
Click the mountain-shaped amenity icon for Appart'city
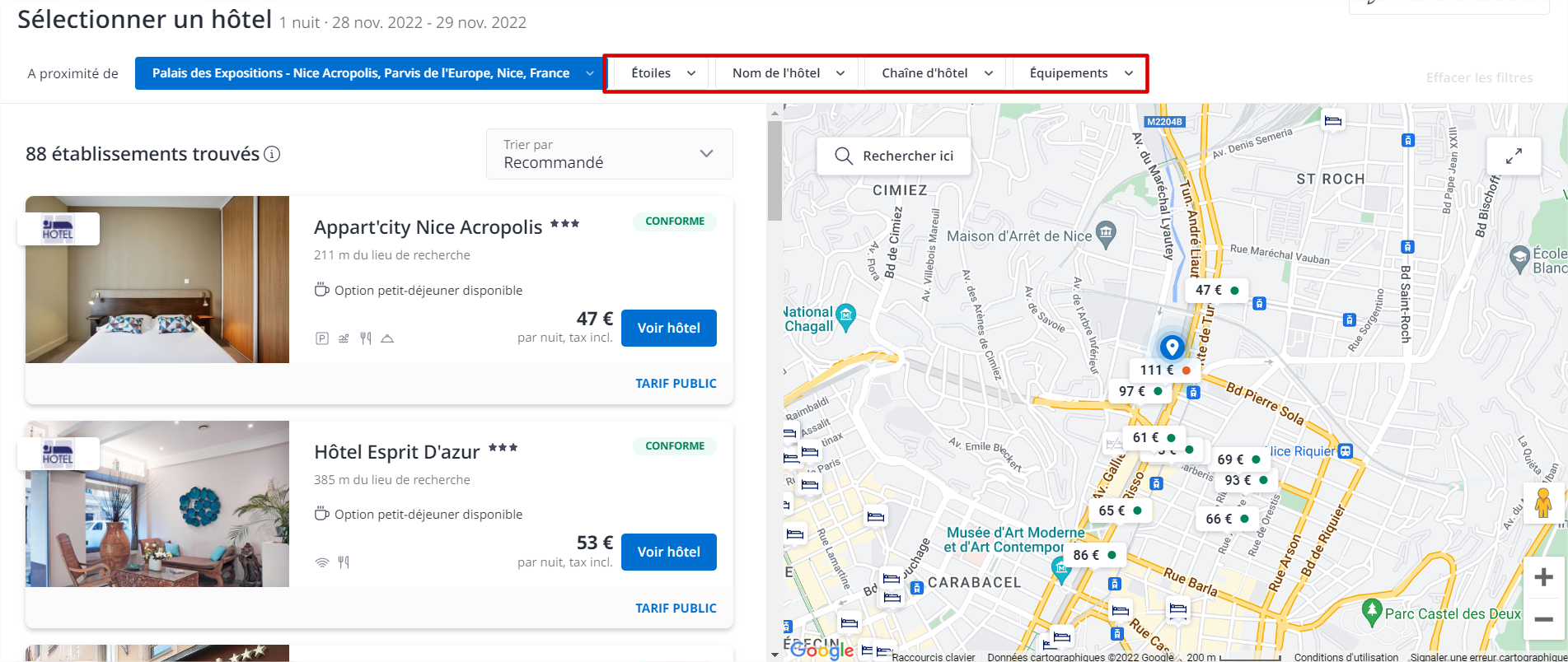click(387, 338)
